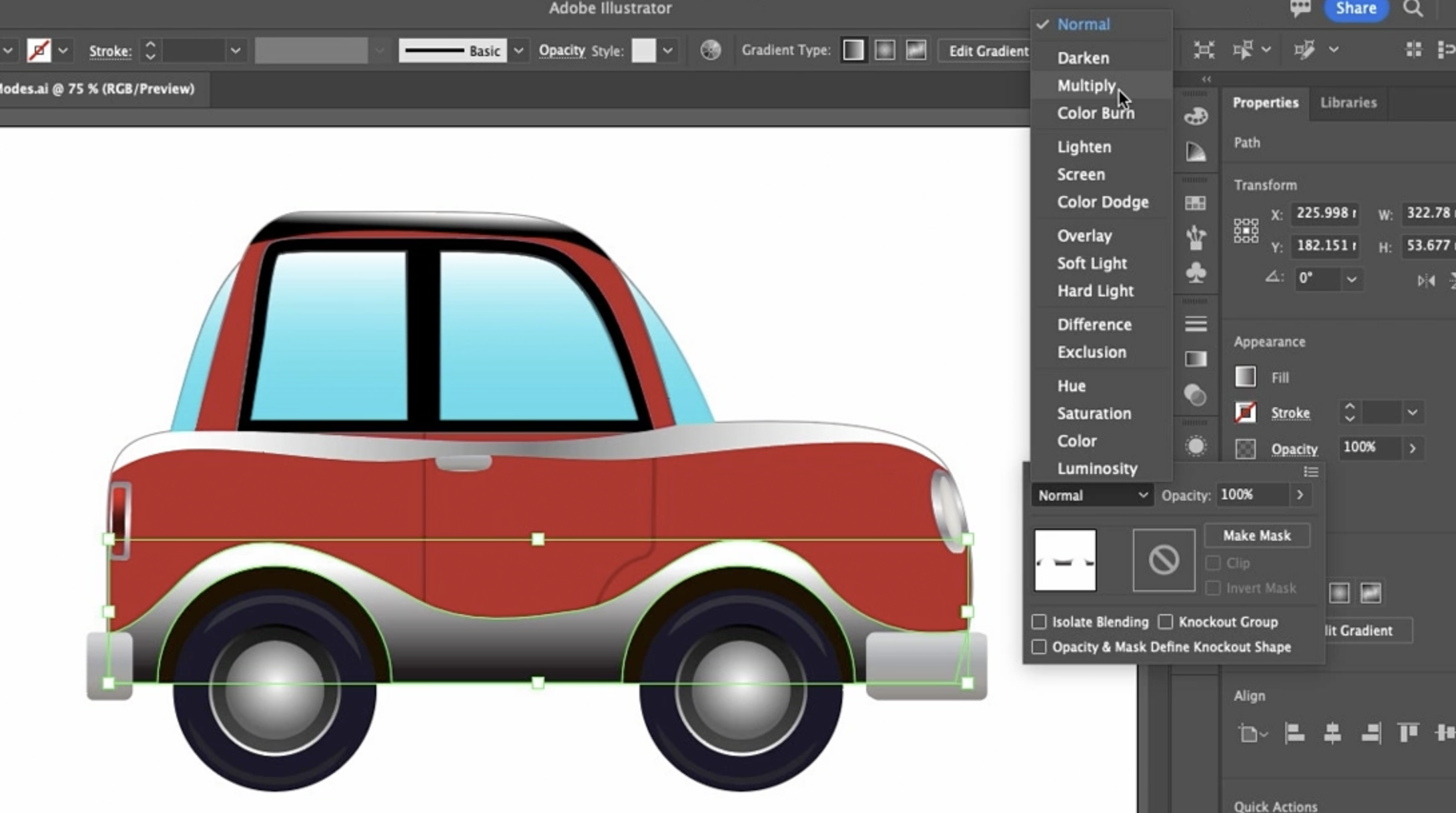Viewport: 1456px width, 813px height.
Task: Switch to the Libraries tab
Action: tap(1348, 103)
